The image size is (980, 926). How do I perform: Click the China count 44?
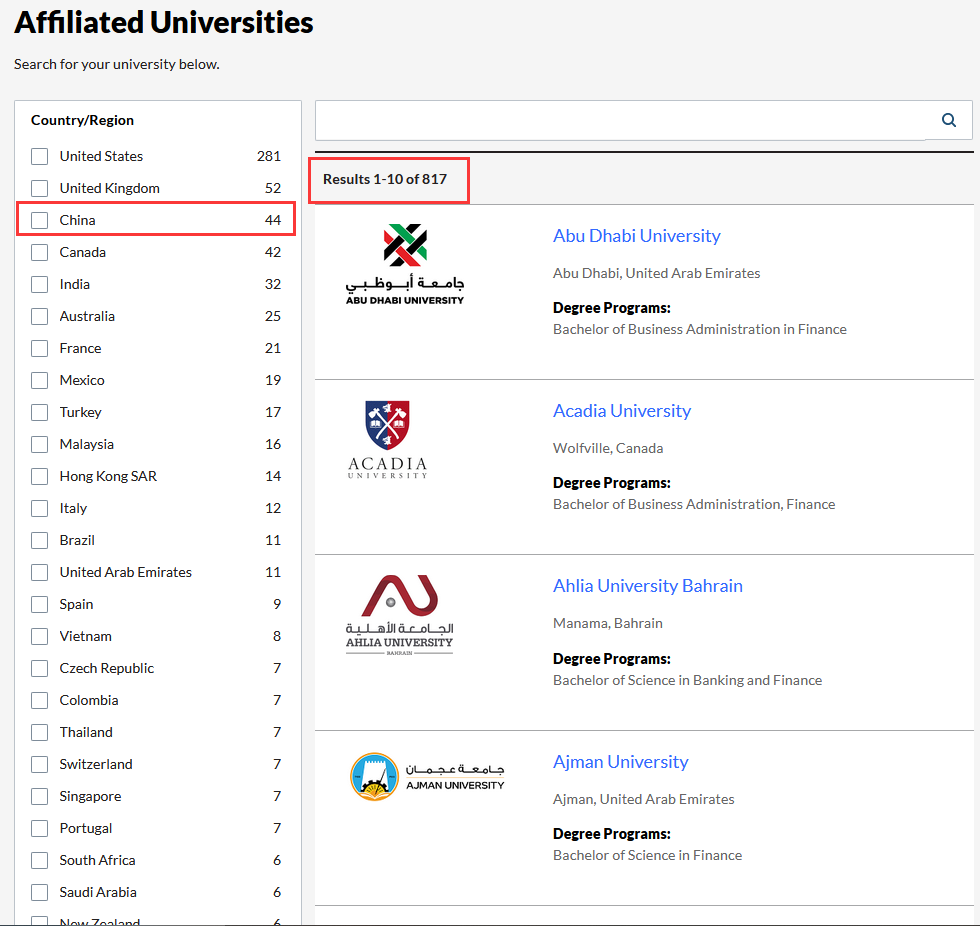(272, 220)
